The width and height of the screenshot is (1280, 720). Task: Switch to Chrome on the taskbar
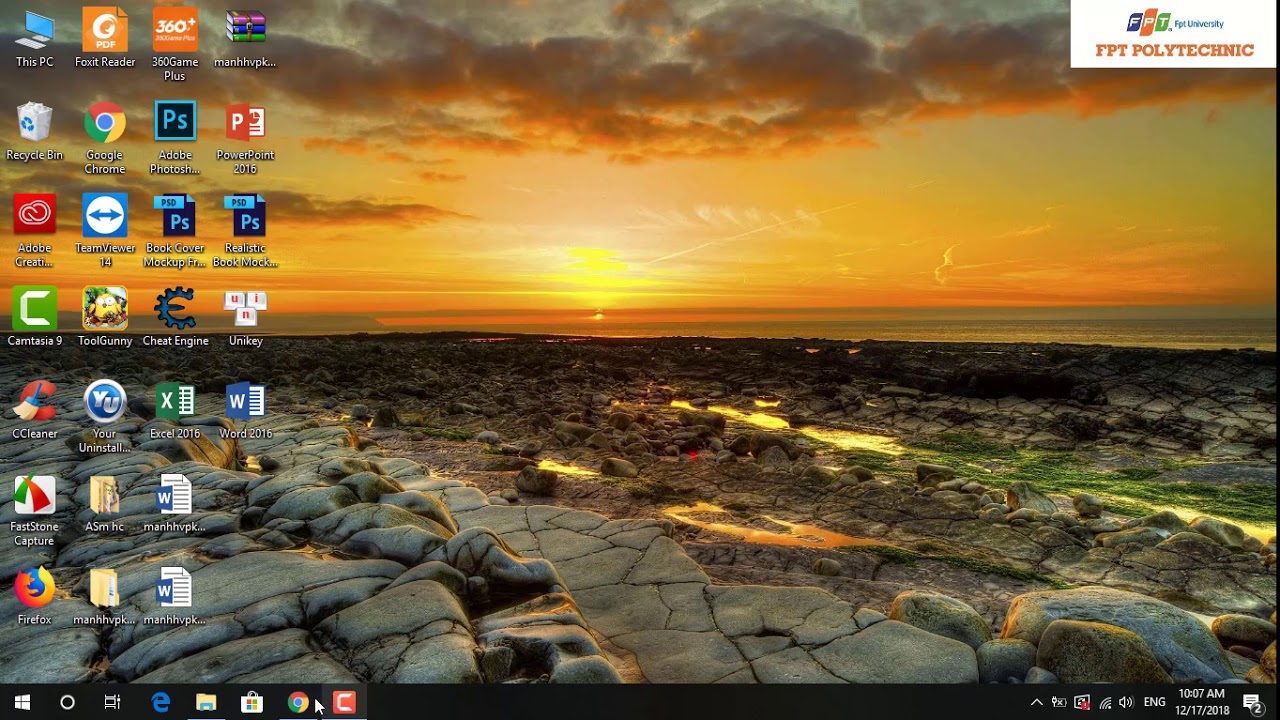[298, 703]
